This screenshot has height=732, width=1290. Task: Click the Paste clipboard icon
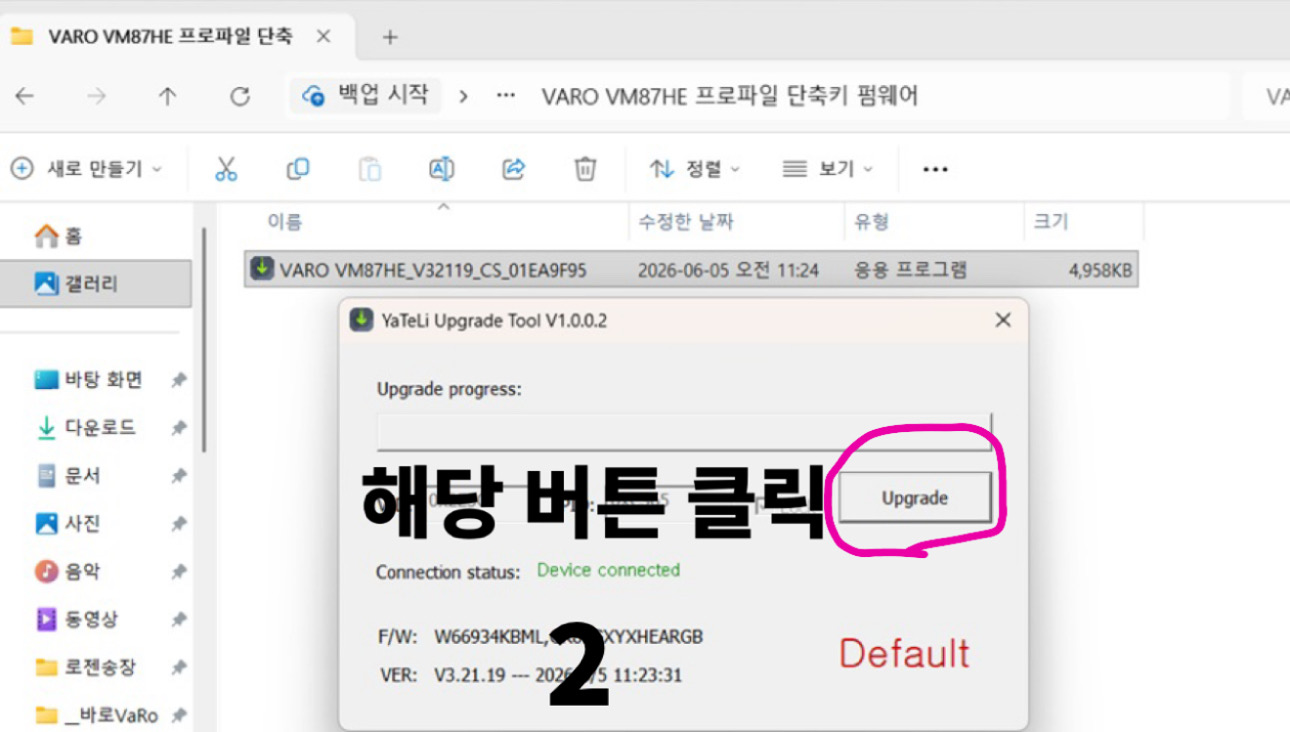pyautogui.click(x=370, y=169)
